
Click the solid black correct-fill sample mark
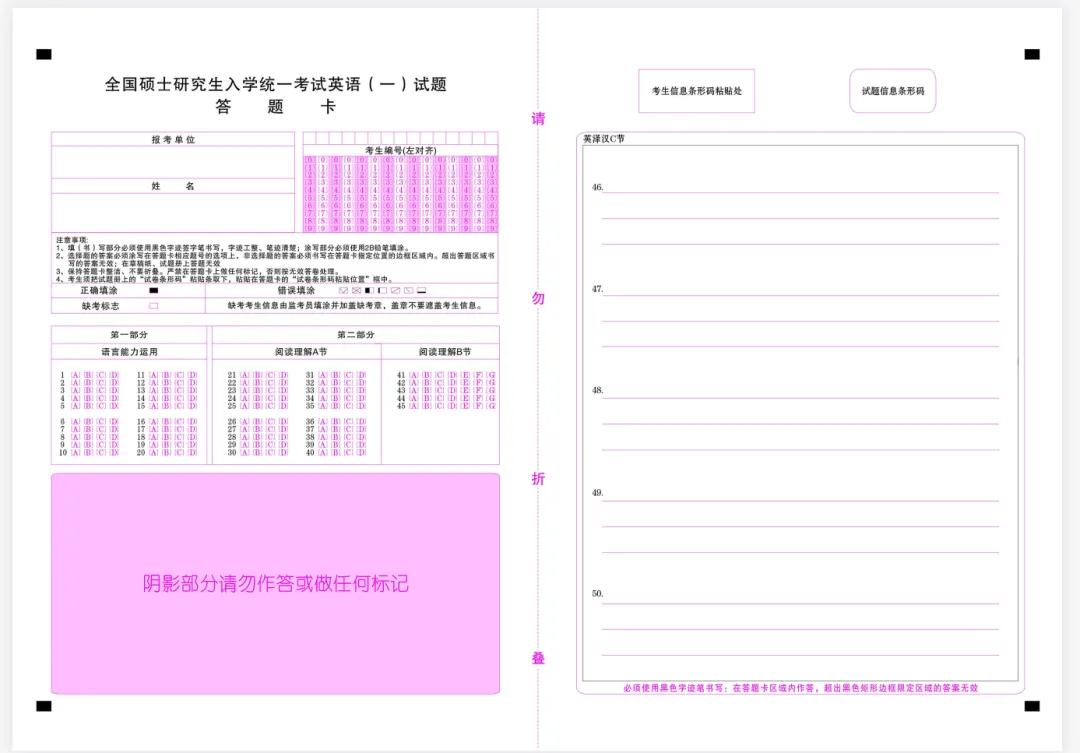pos(154,291)
